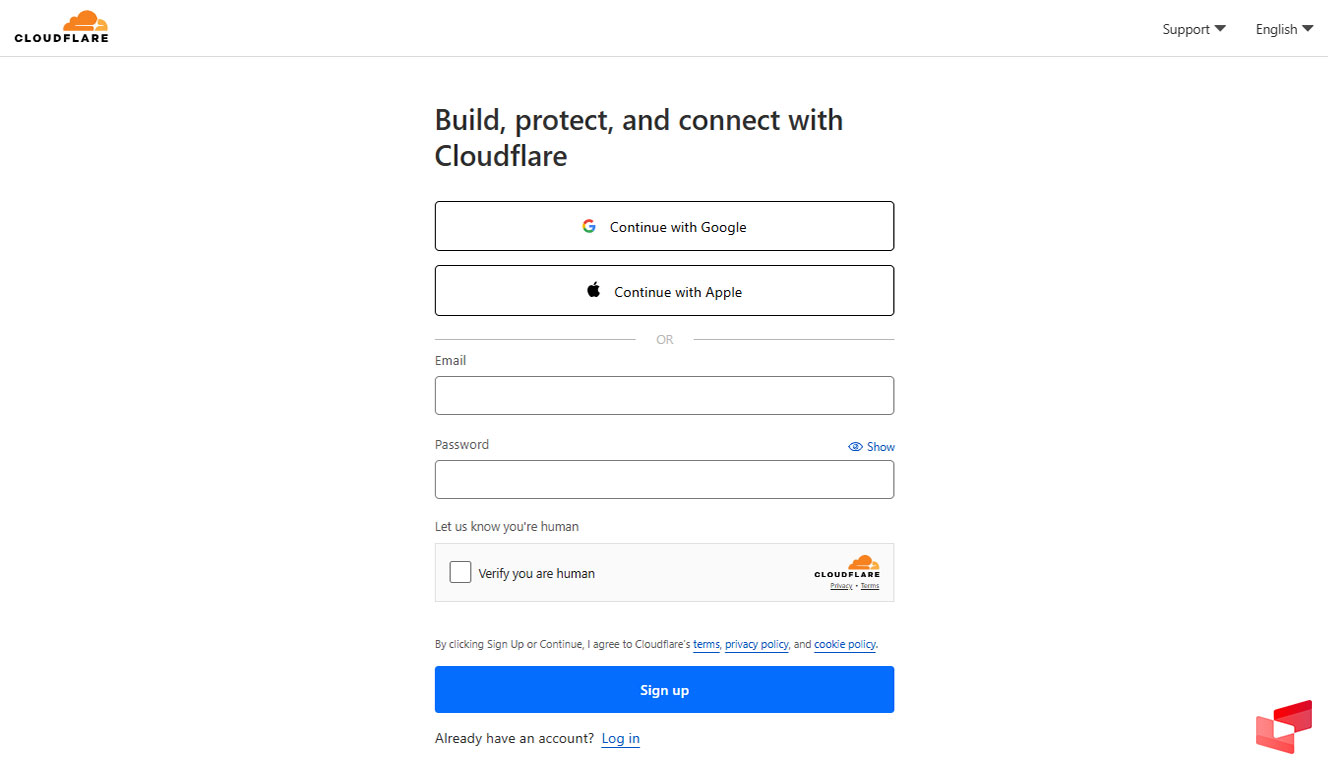Click the Google logo icon
The height and width of the screenshot is (768, 1328).
click(x=589, y=226)
